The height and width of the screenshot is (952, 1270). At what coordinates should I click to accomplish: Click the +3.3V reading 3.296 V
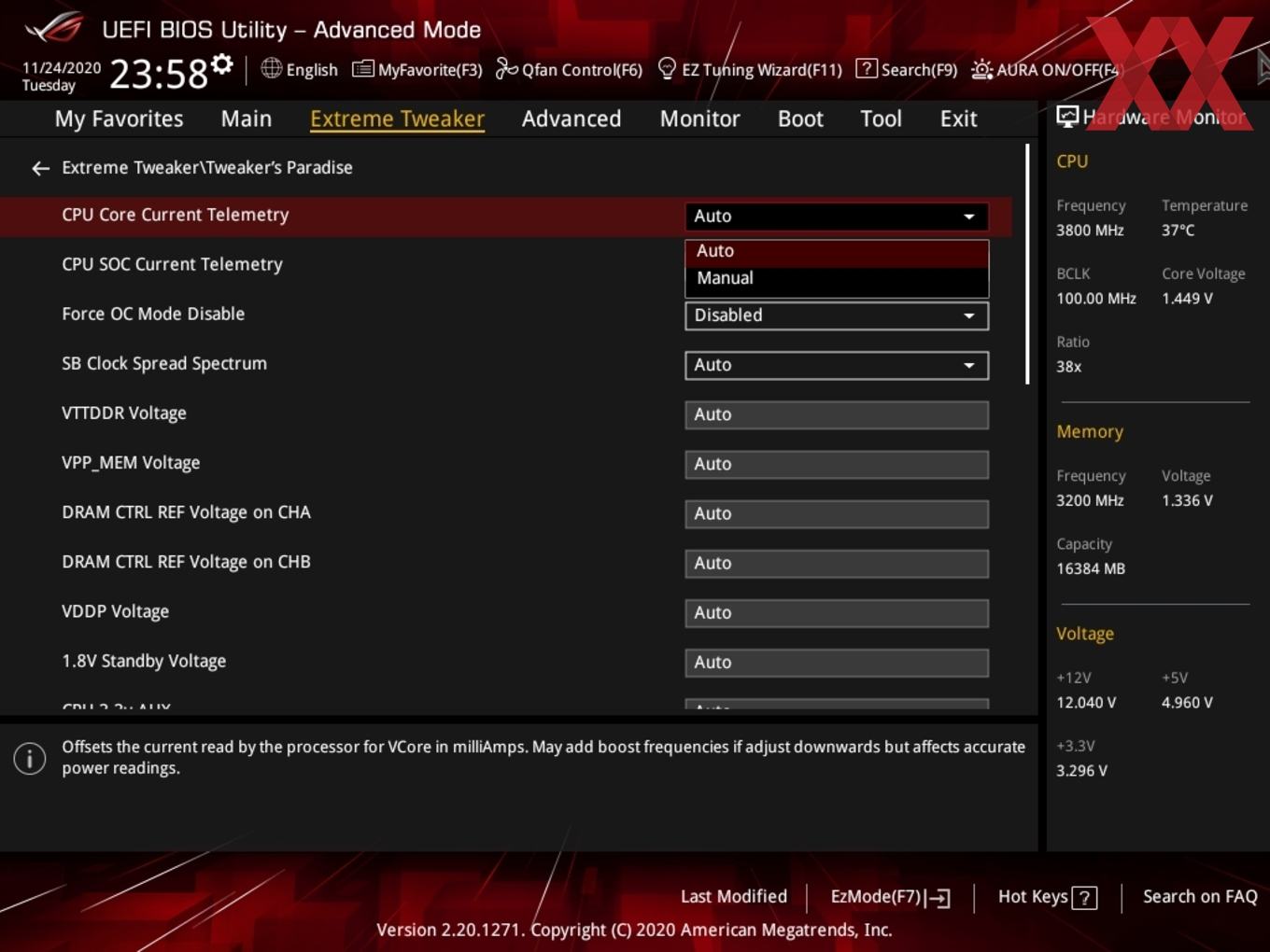1081,771
